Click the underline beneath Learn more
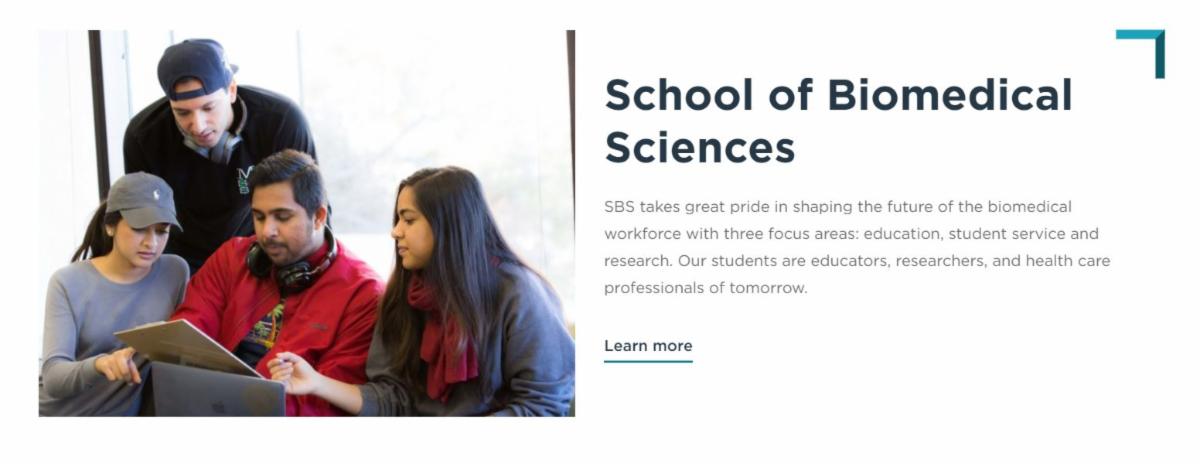Image resolution: width=1200 pixels, height=467 pixels. click(648, 360)
